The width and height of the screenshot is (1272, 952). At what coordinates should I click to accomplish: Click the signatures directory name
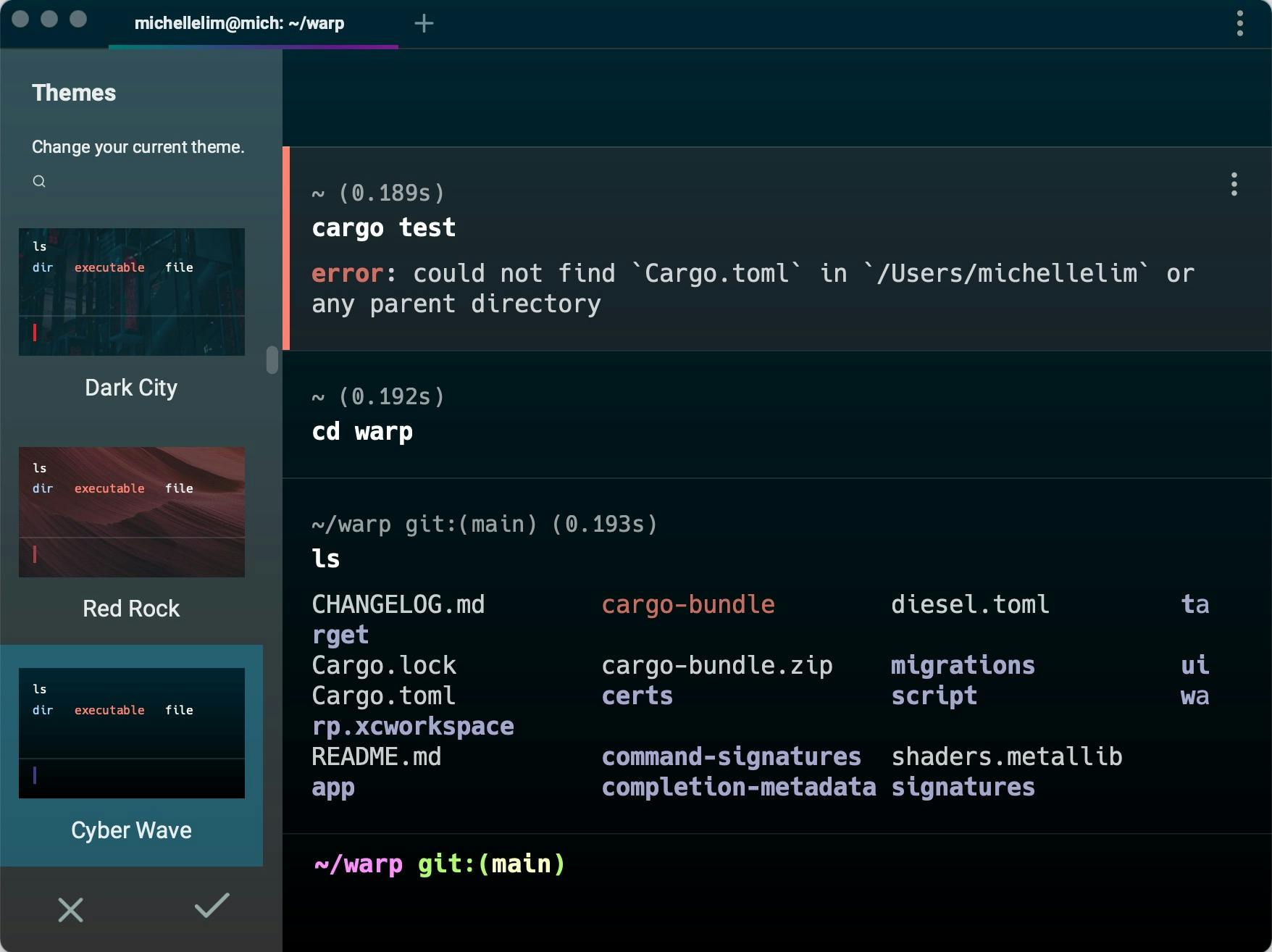963,787
